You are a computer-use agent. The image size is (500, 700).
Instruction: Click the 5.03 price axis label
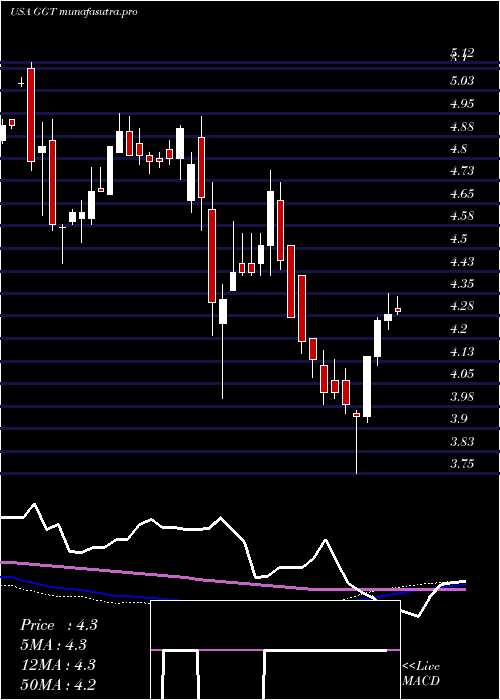[x=462, y=81]
